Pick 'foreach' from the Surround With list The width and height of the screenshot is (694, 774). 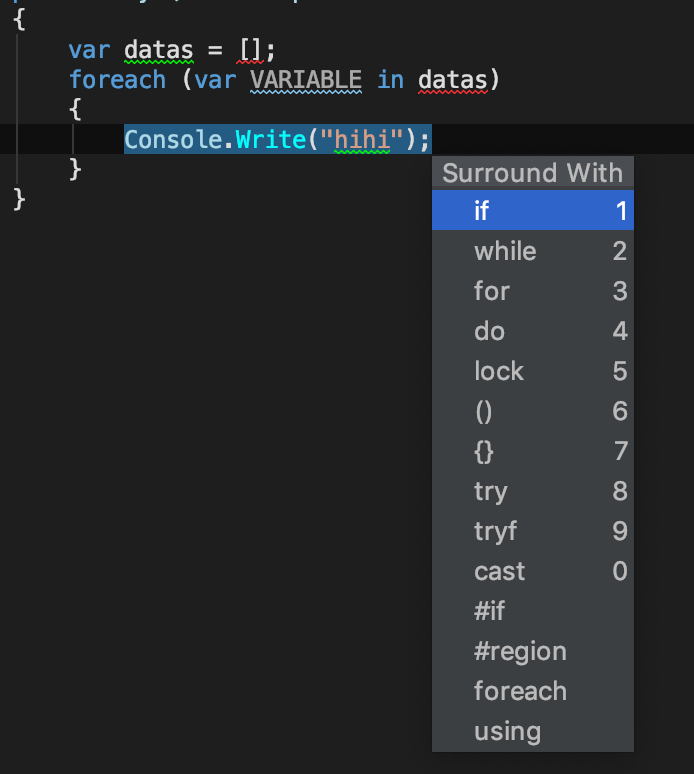[x=531, y=691]
